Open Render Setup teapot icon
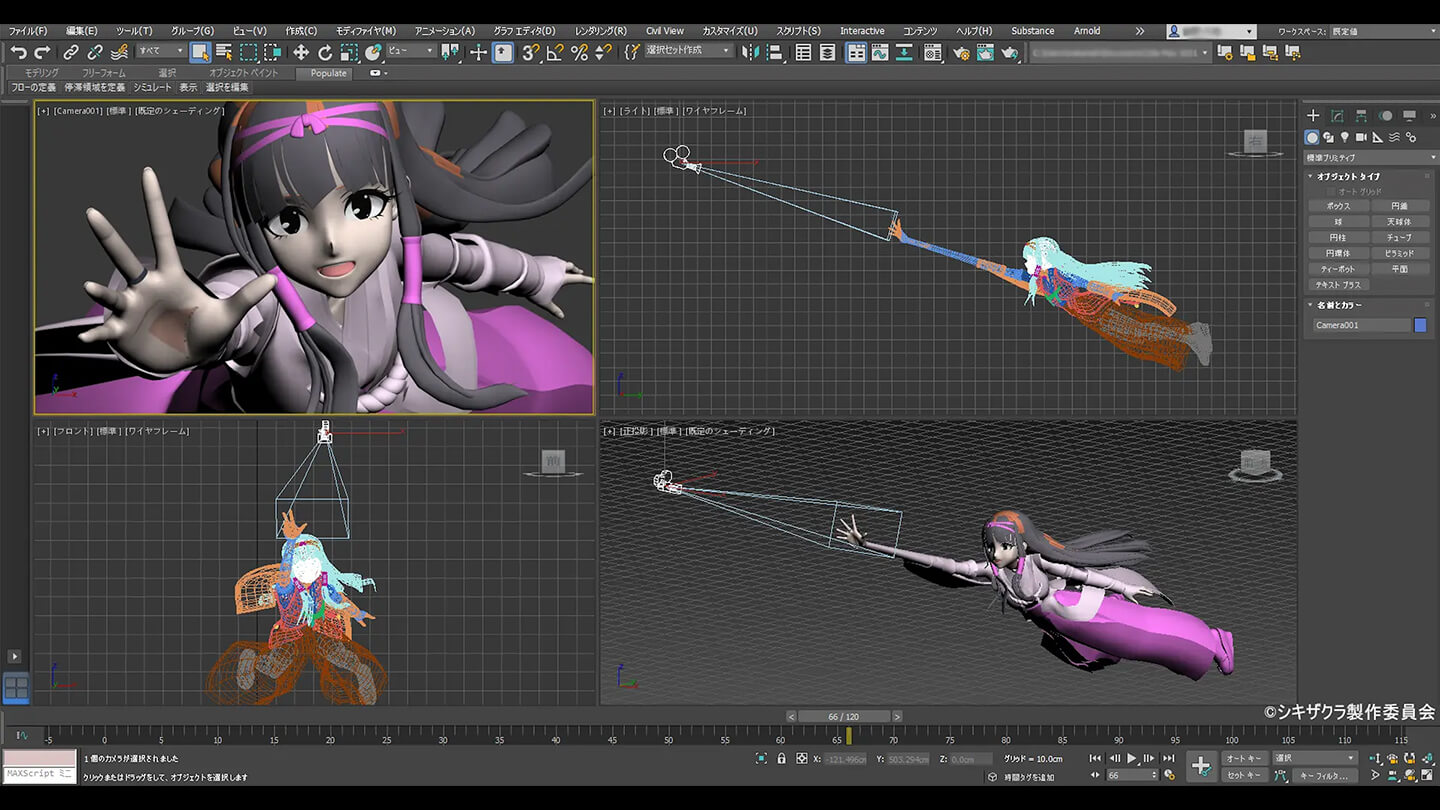 [961, 52]
